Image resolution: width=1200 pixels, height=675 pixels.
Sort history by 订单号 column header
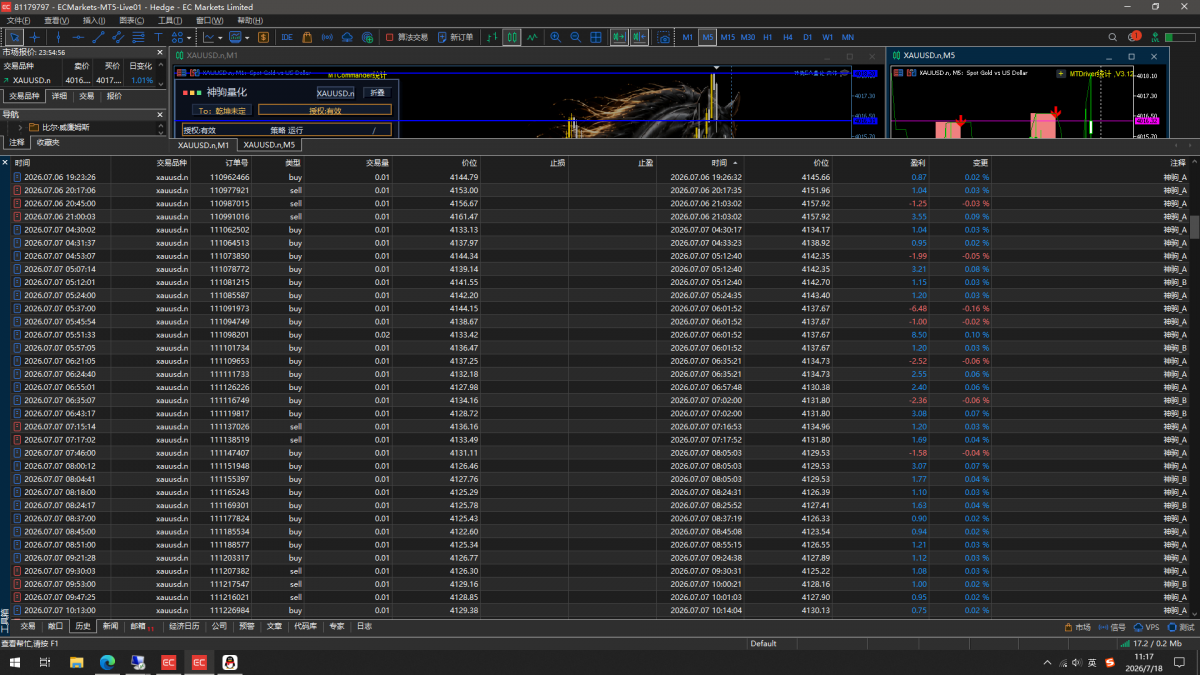pos(237,162)
